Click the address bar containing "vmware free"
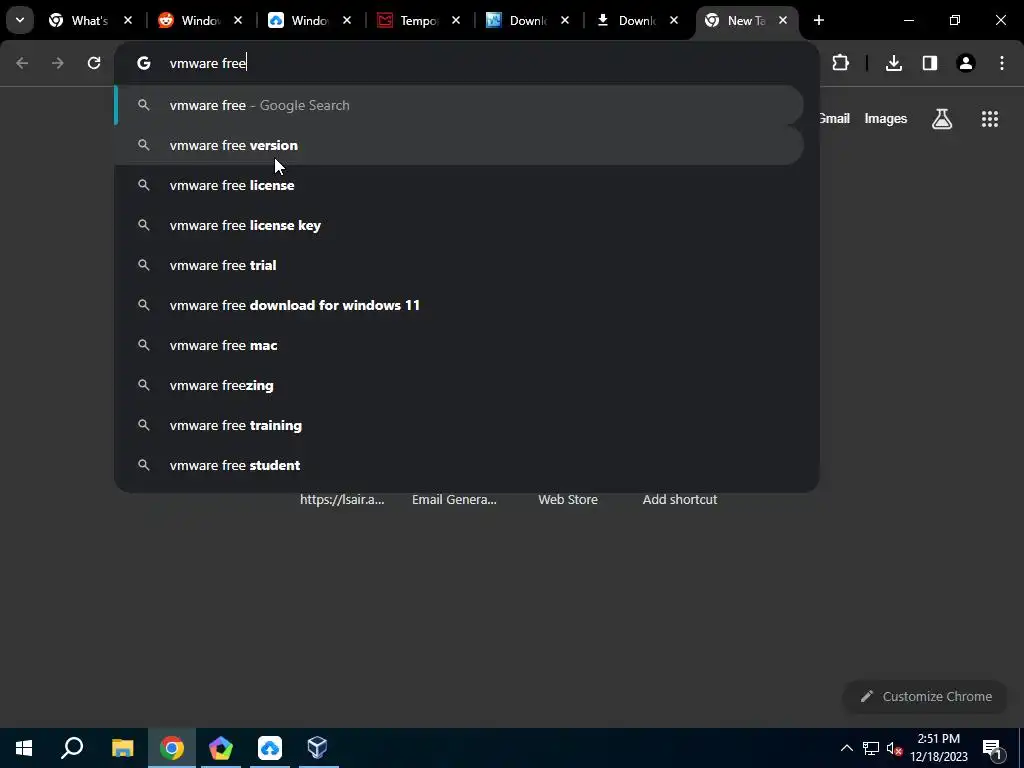Image resolution: width=1024 pixels, height=768 pixels. coord(466,63)
